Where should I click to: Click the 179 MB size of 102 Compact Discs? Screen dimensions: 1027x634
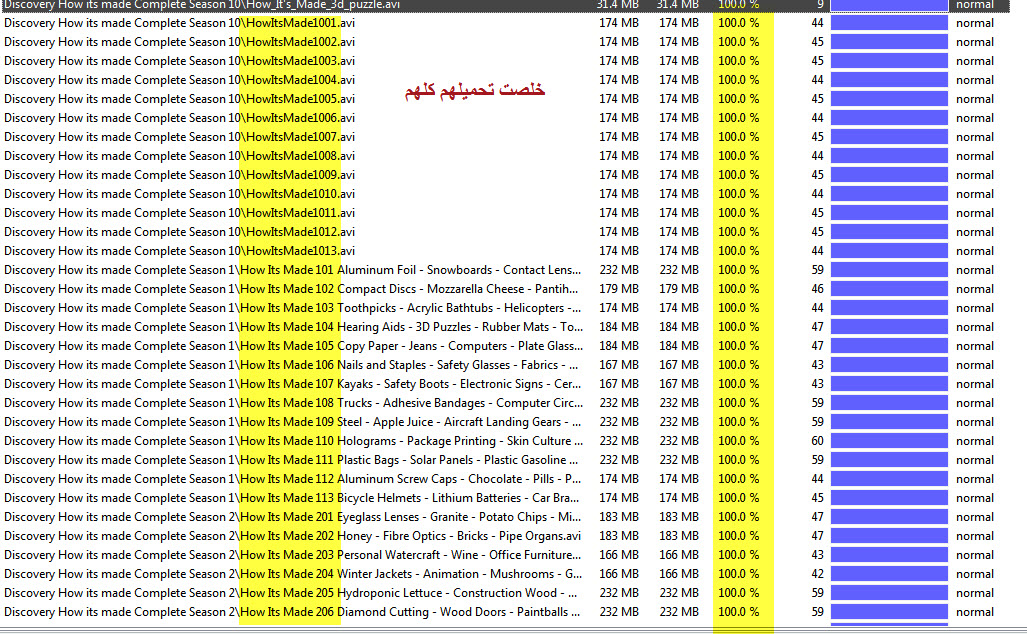tap(619, 289)
